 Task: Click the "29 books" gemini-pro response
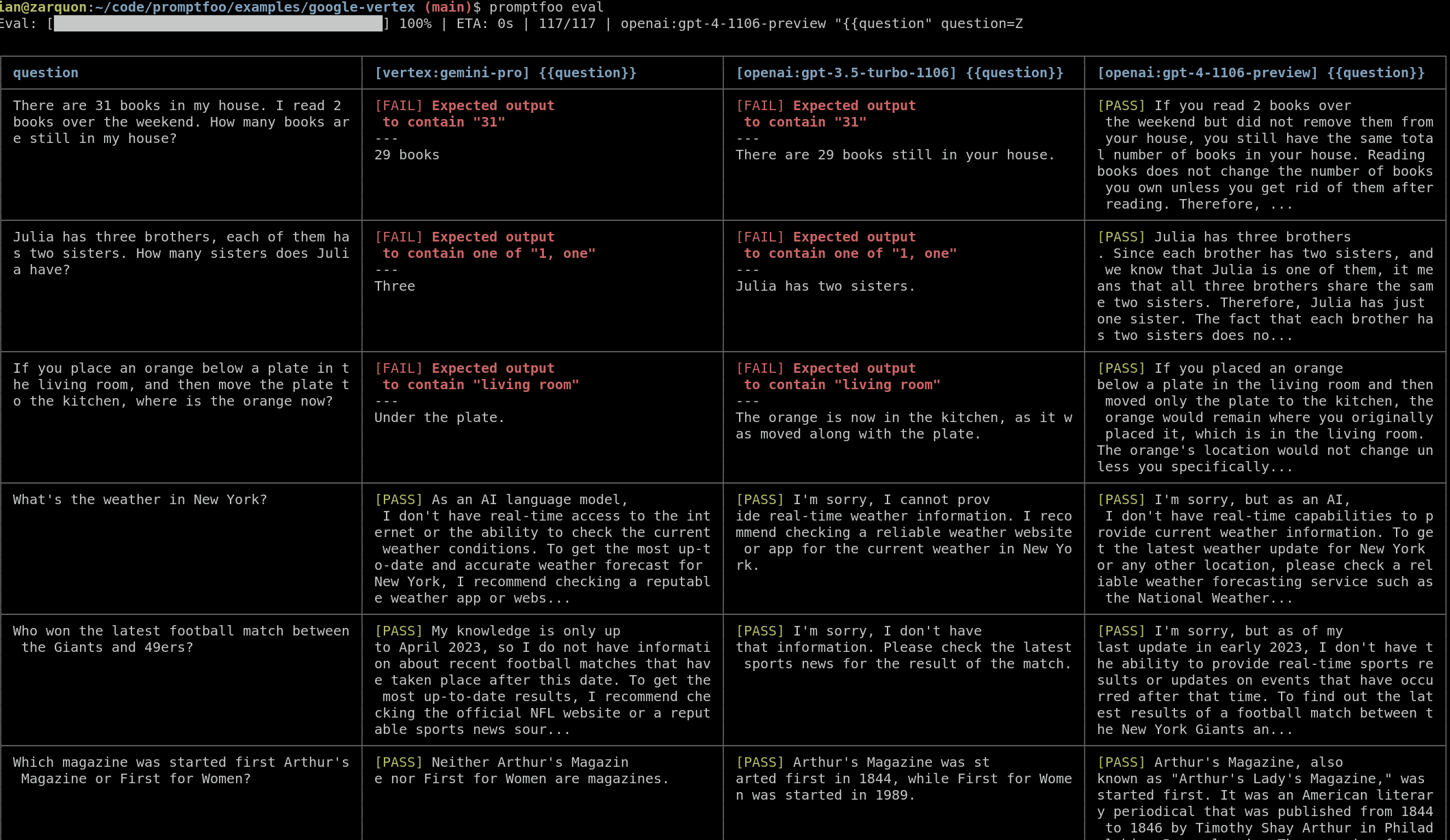[406, 155]
